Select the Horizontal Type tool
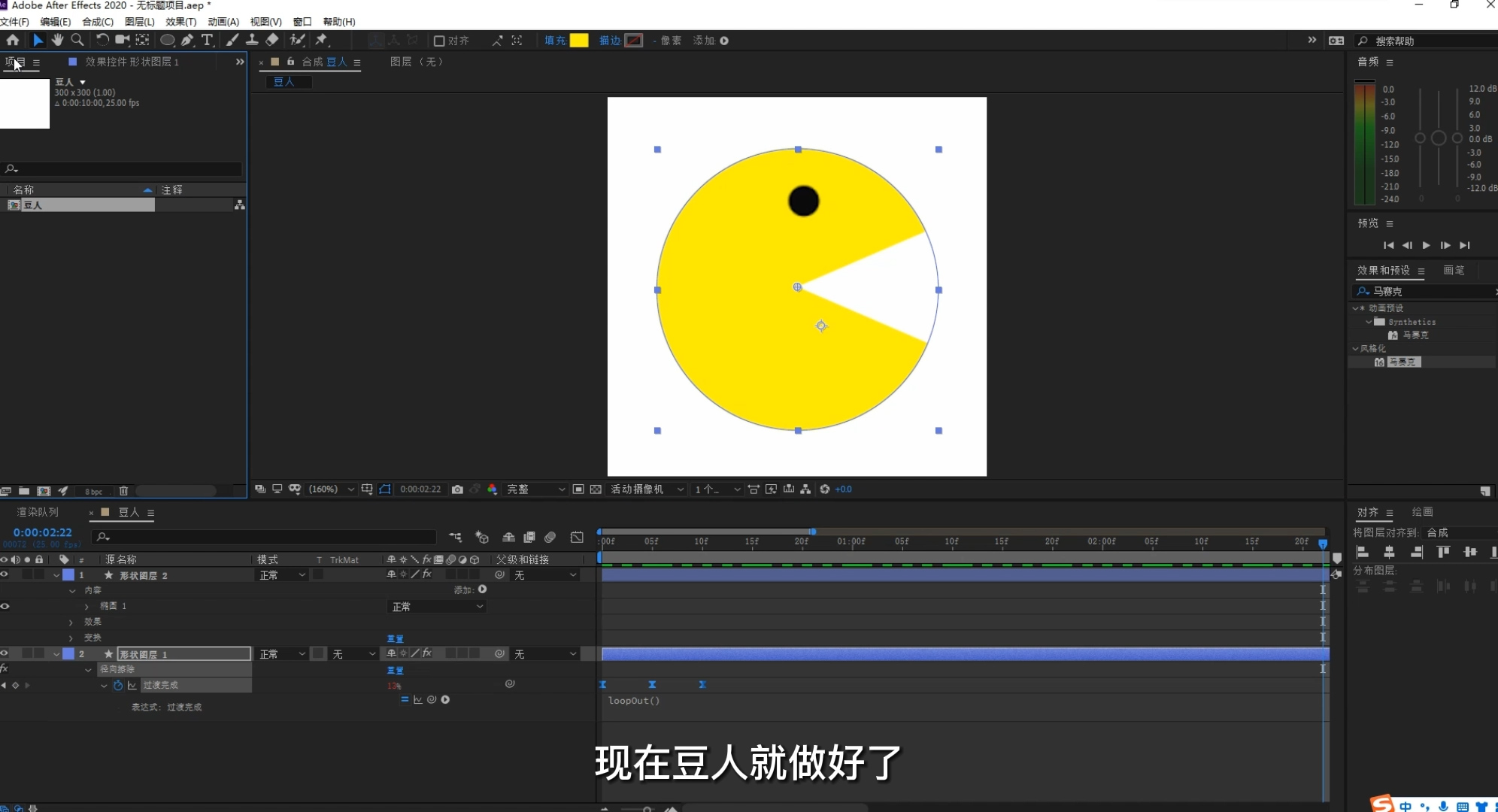The image size is (1498, 812). 208,40
